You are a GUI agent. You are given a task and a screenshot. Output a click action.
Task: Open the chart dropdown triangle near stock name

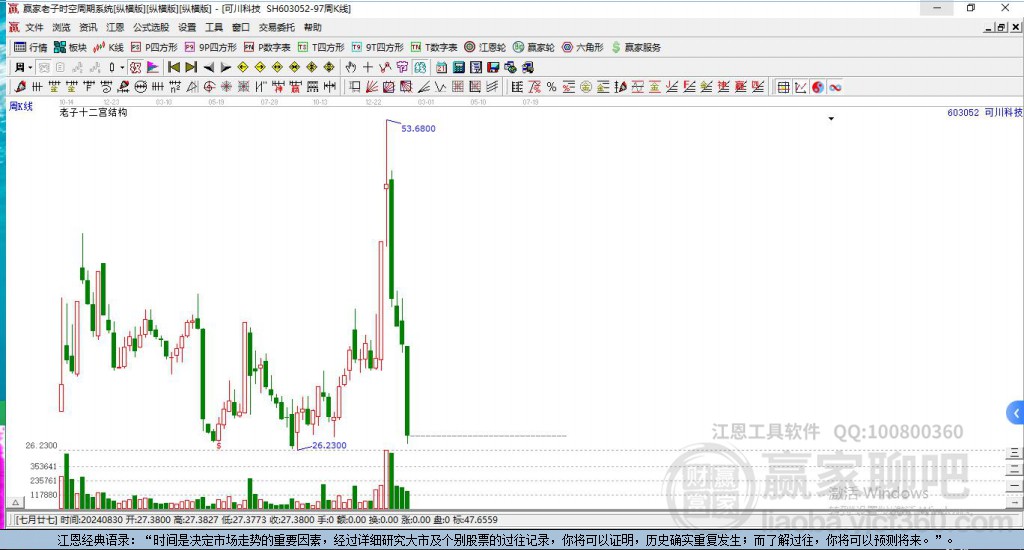pyautogui.click(x=831, y=119)
